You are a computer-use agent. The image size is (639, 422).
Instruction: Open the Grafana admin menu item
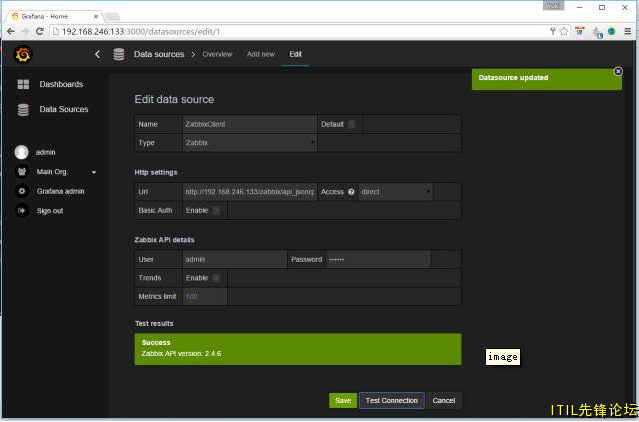coord(60,191)
